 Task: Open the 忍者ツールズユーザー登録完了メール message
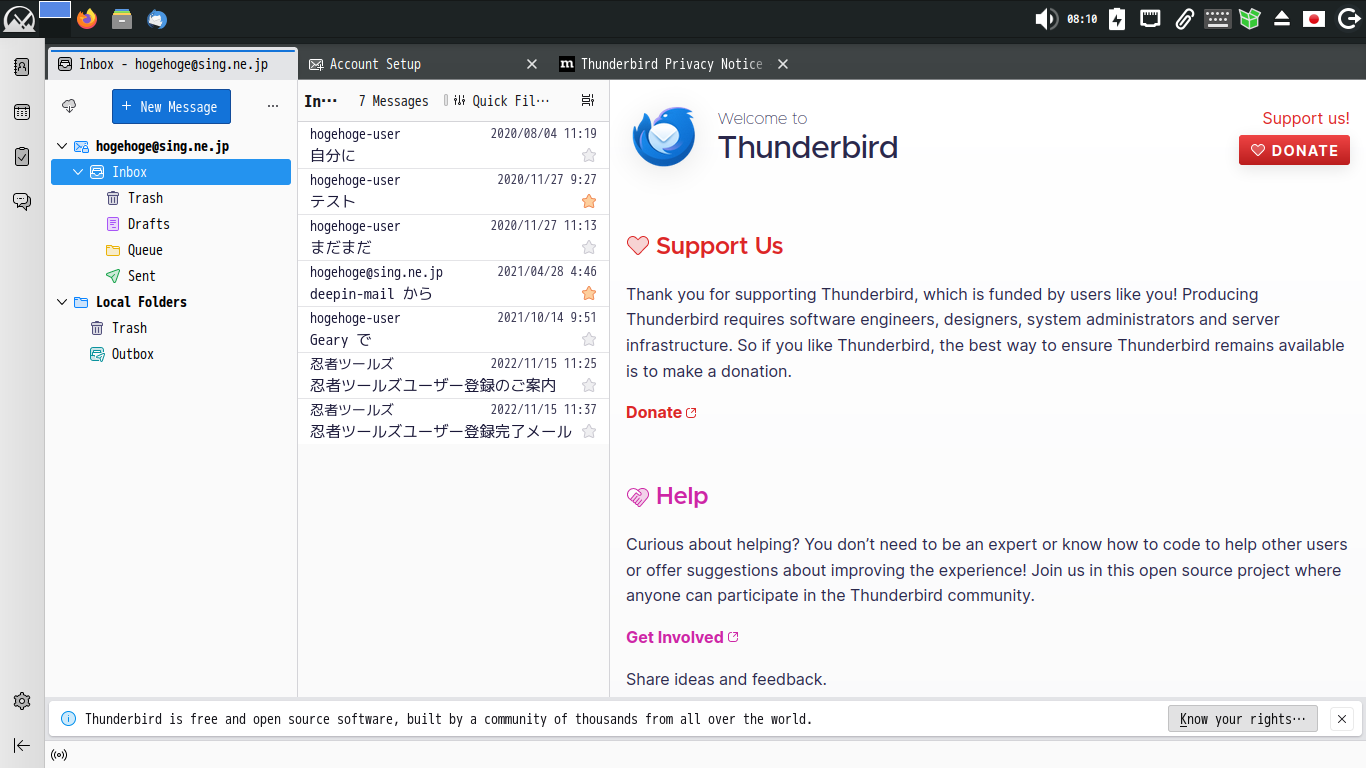453,422
